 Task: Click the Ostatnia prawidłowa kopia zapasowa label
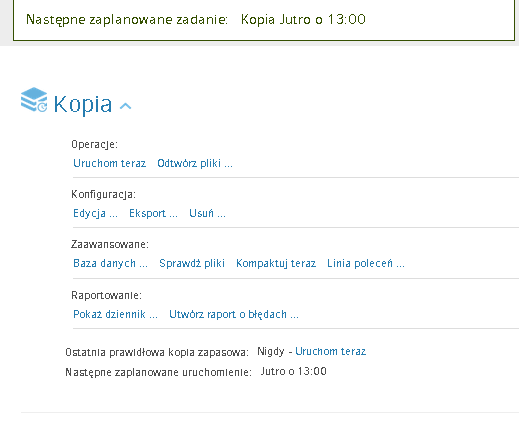tap(157, 352)
